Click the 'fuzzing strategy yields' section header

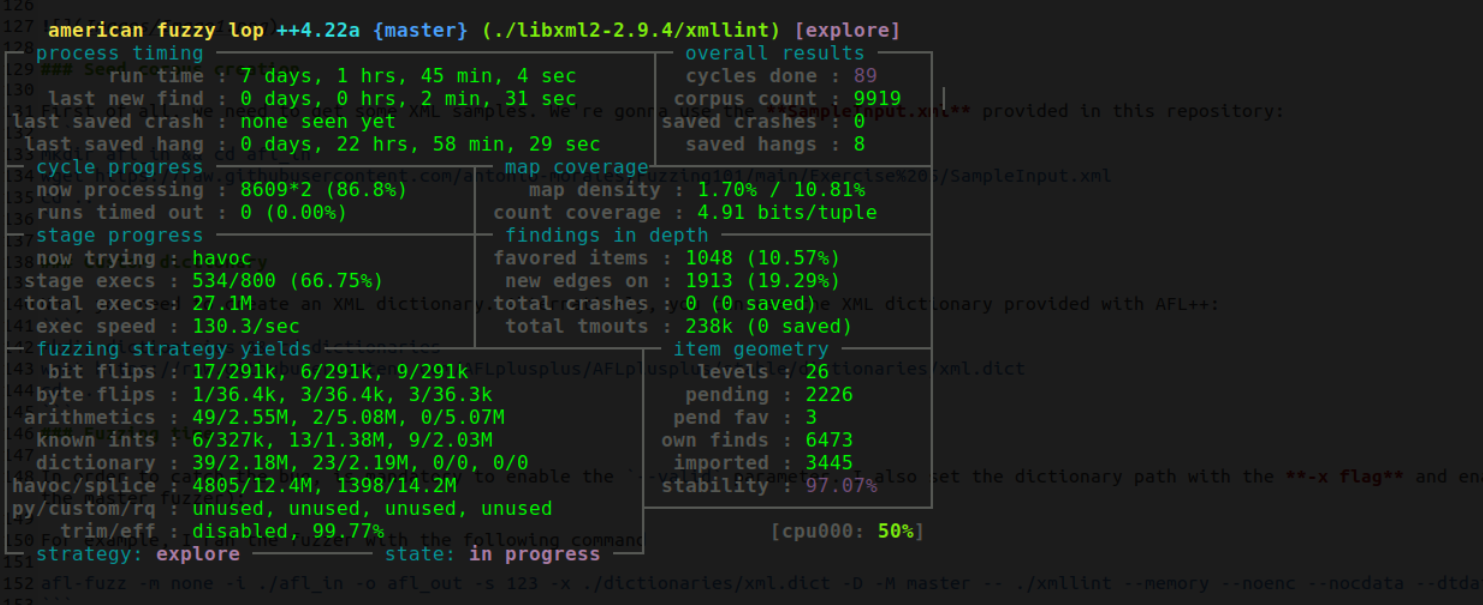coord(174,349)
